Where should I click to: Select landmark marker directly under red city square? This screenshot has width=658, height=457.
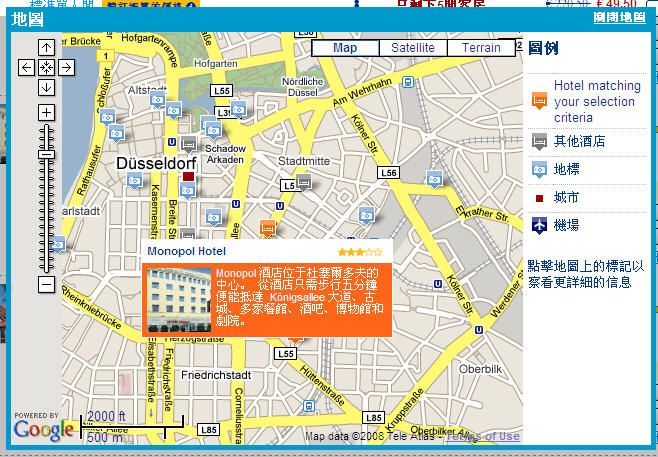[x=188, y=191]
